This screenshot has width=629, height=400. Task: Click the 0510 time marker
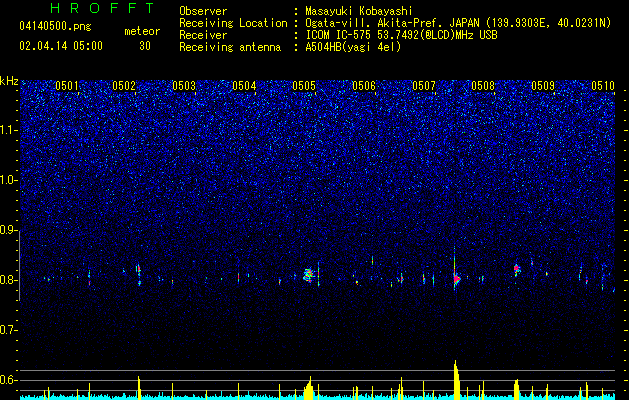[x=603, y=86]
